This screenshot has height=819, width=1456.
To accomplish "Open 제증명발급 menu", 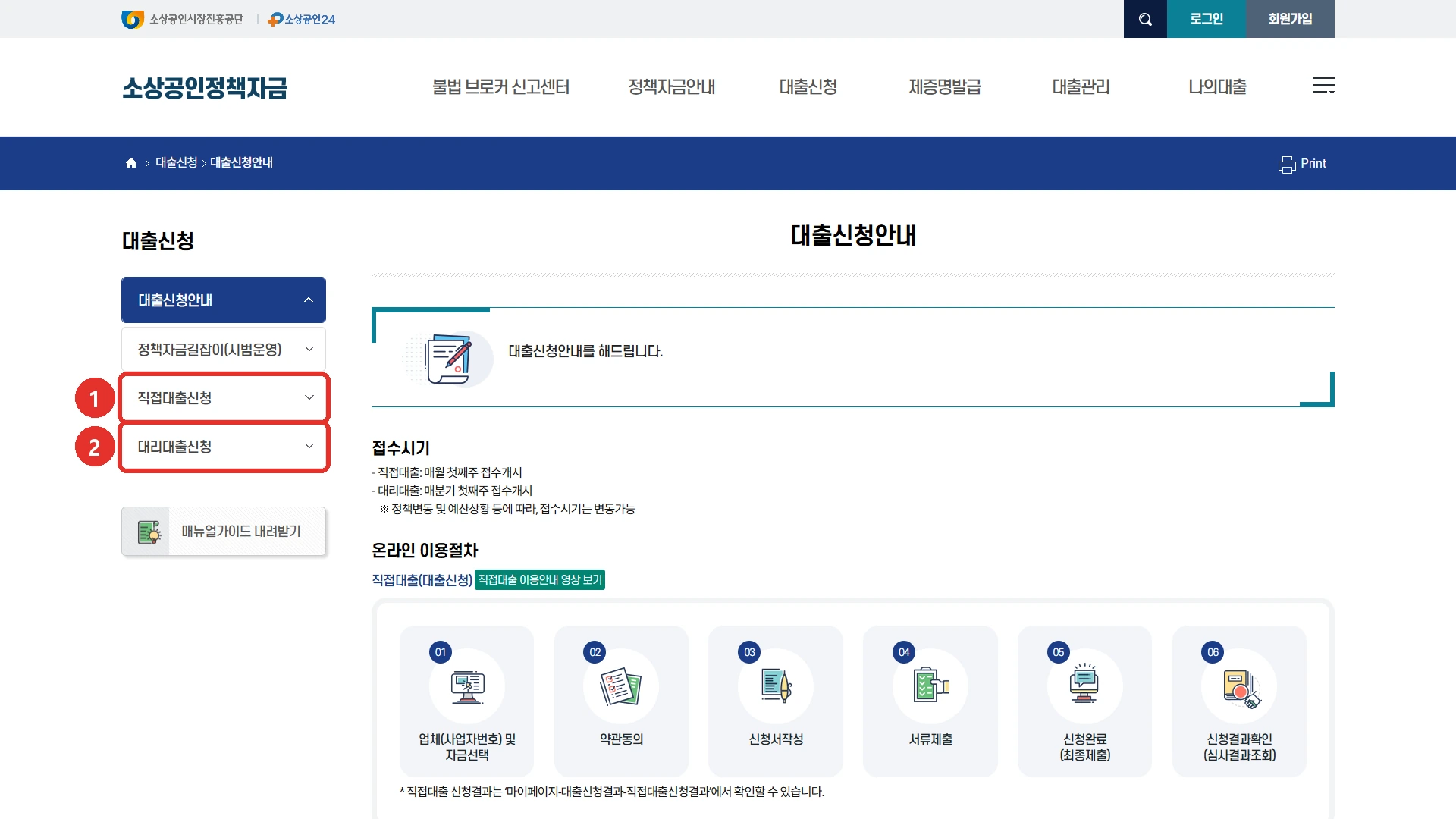I will click(945, 87).
